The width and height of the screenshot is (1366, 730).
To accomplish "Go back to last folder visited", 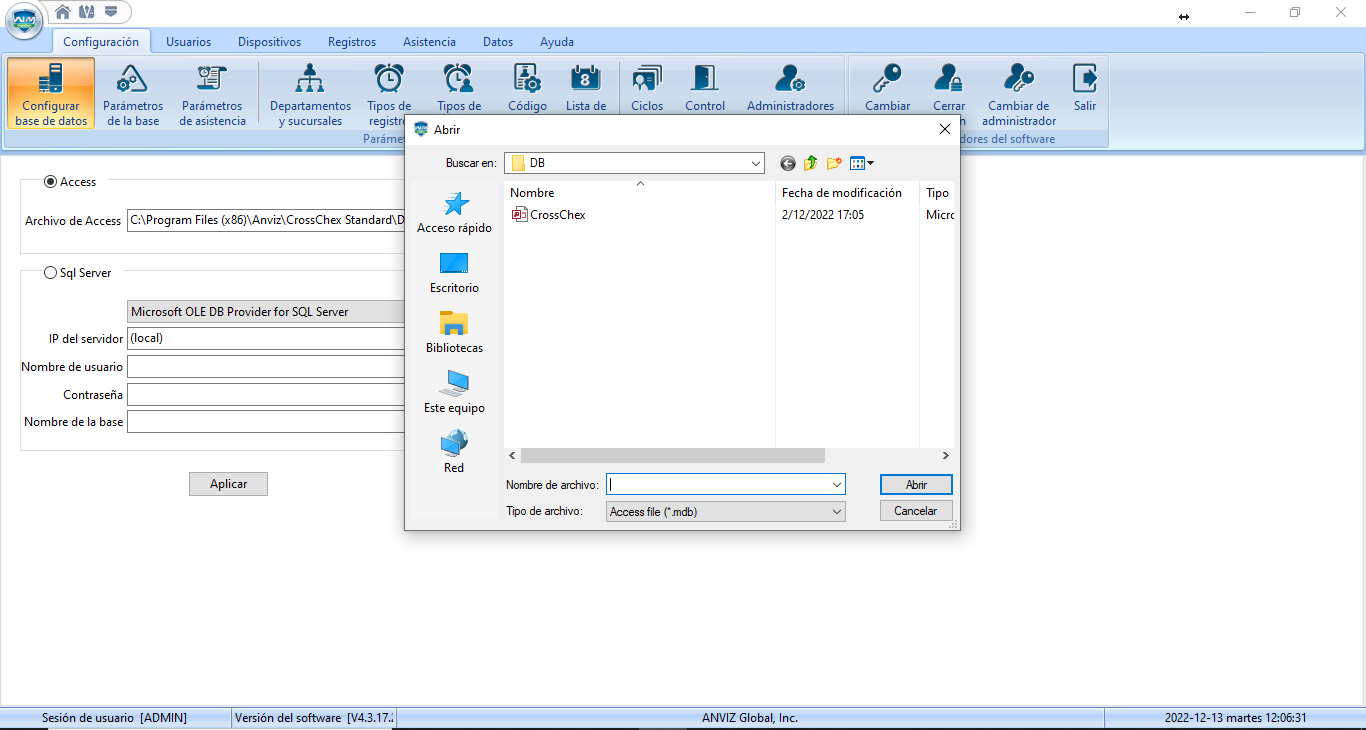I will 788,163.
